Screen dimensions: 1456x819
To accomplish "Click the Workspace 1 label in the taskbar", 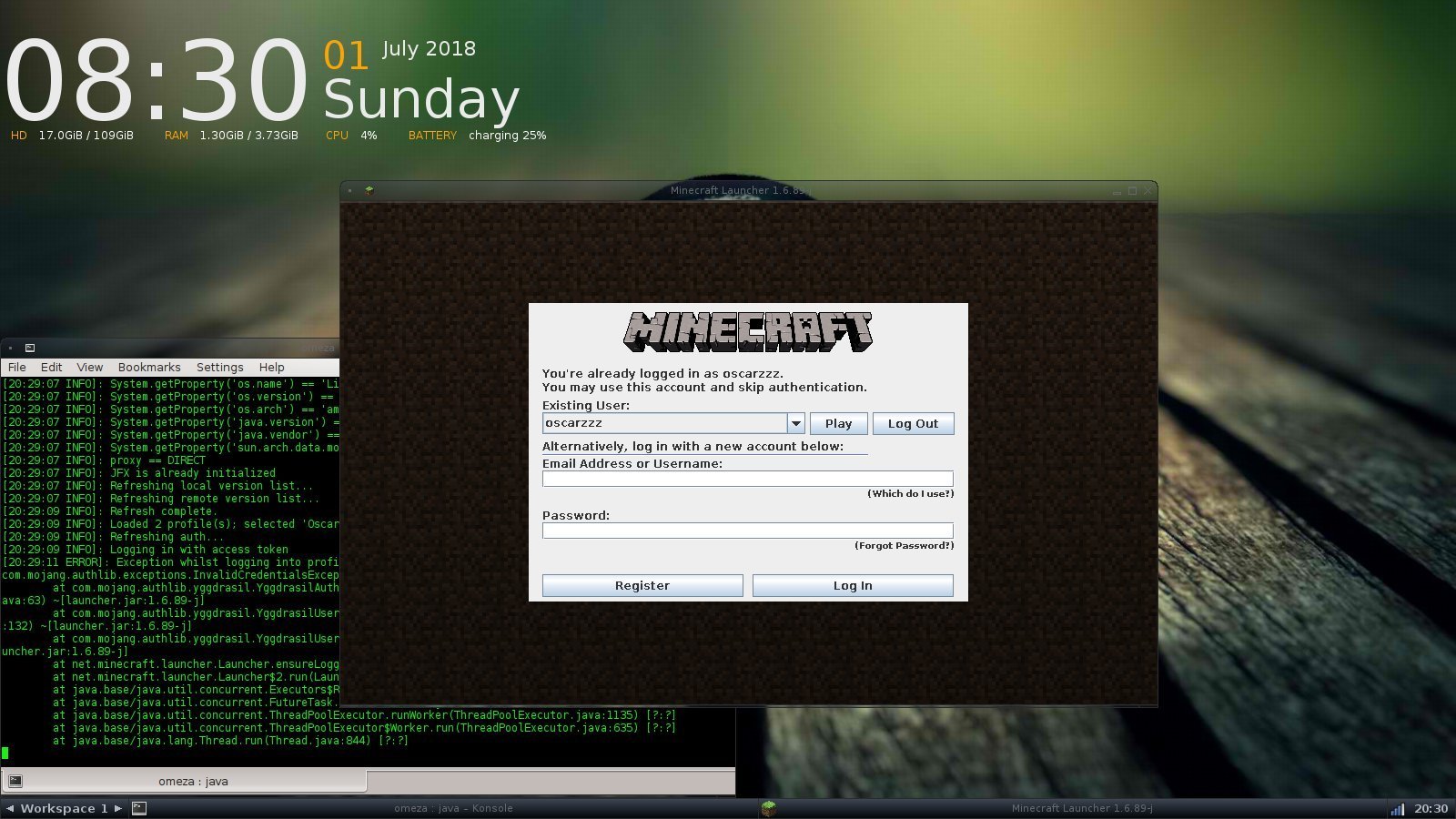I will pos(64,808).
